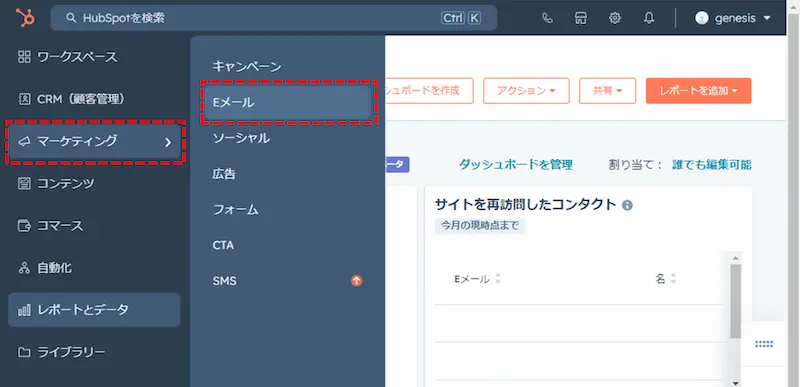Screen dimensions: 800x387
Task: Click the CRM（顧客管理） contact icon
Action: coord(24,99)
